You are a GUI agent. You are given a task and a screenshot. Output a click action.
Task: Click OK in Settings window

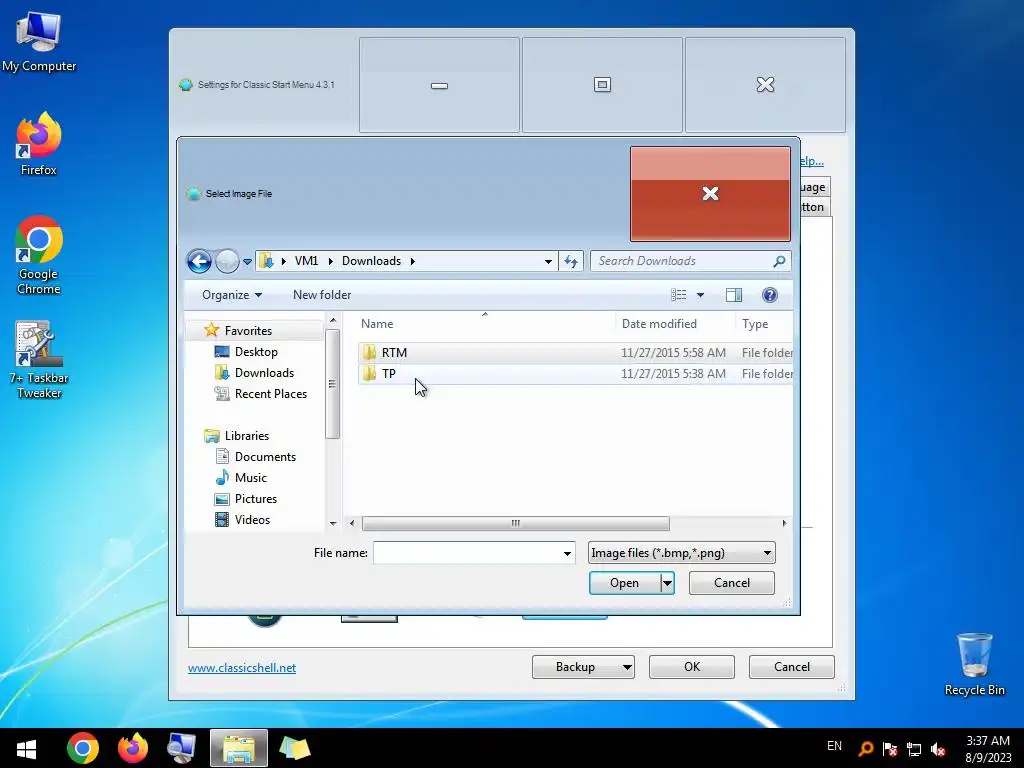[692, 667]
